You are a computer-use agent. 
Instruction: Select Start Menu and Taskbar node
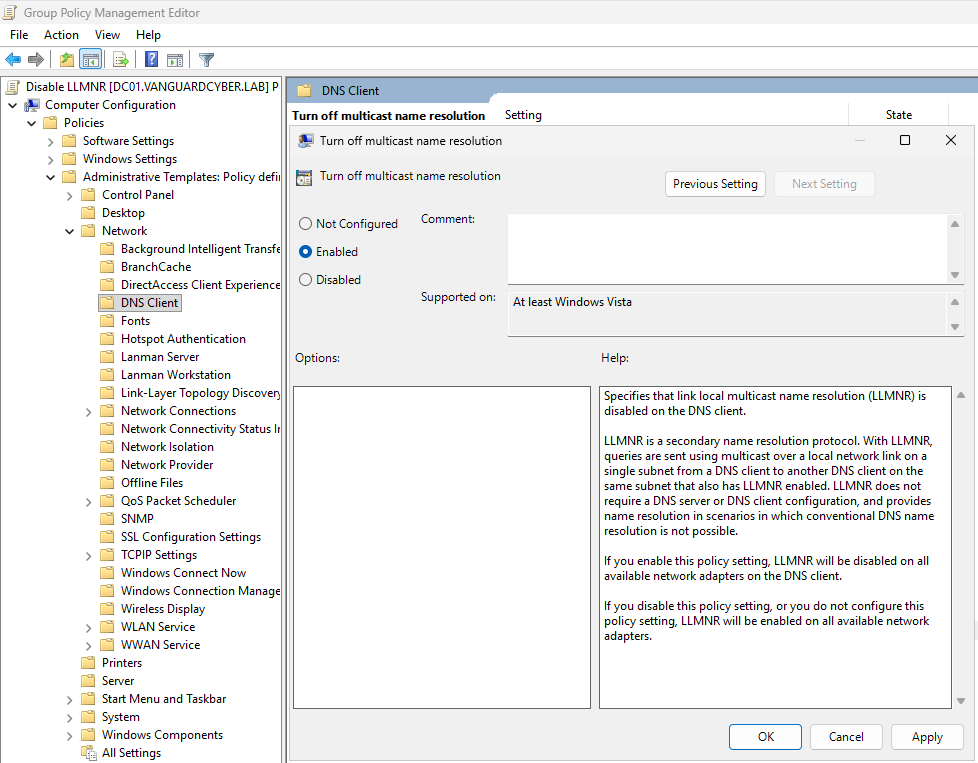coord(163,699)
